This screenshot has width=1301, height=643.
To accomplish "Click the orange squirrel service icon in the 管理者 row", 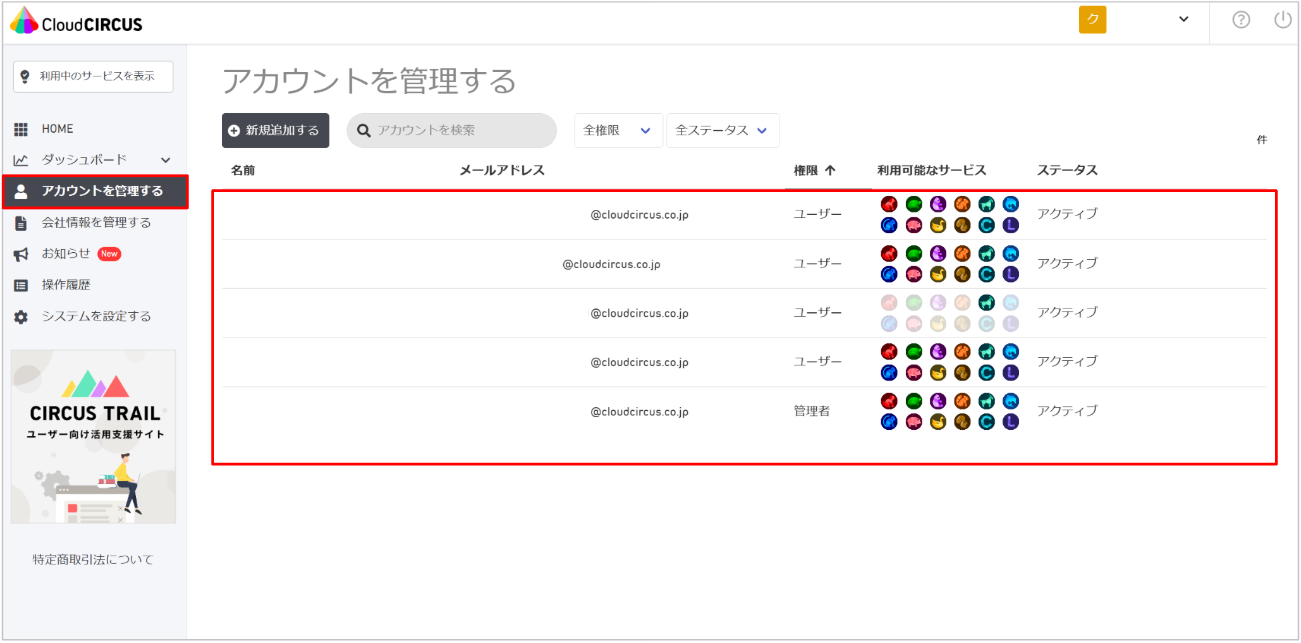I will pyautogui.click(x=962, y=401).
